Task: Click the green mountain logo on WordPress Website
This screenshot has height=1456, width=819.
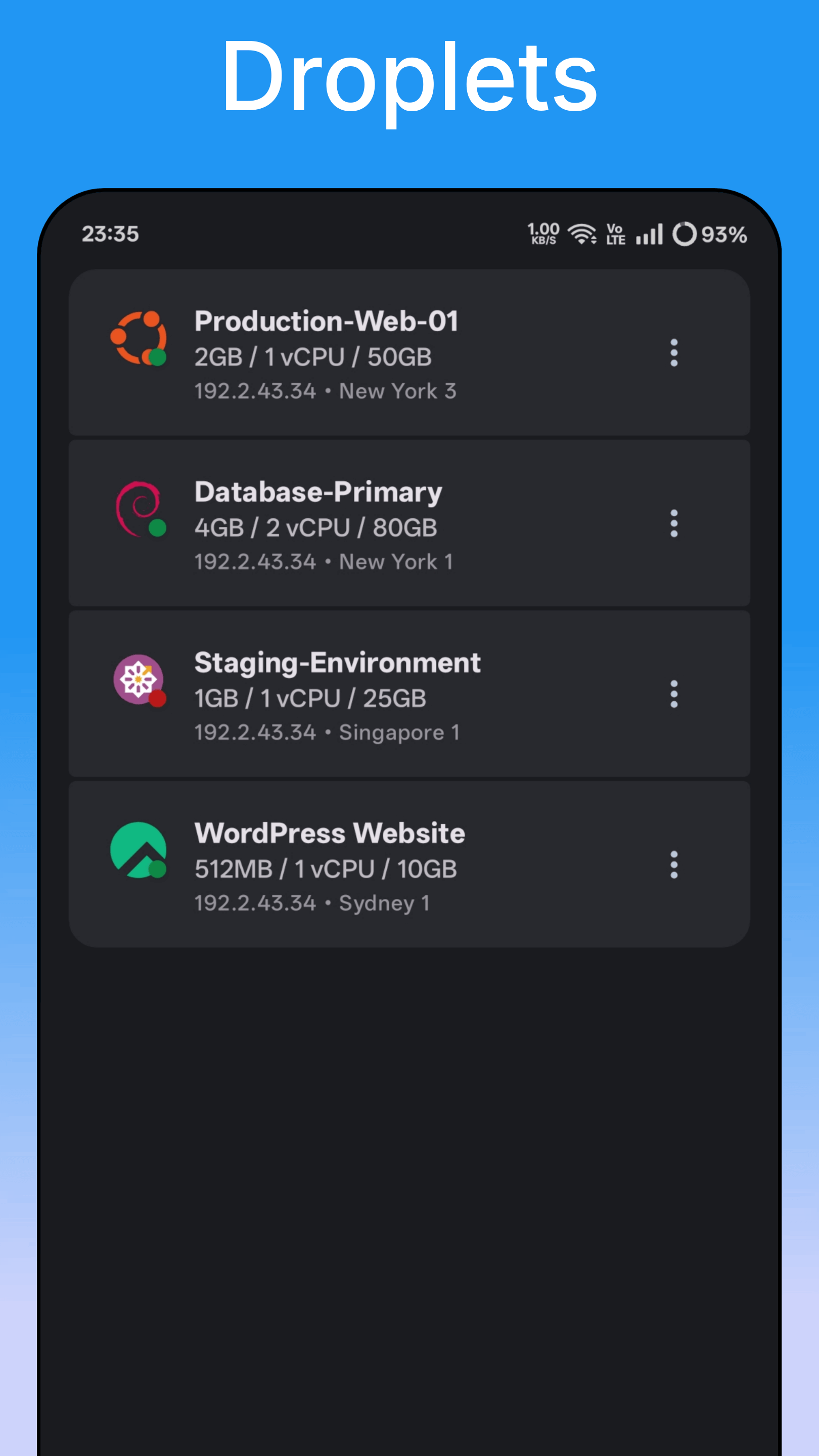Action: [138, 850]
